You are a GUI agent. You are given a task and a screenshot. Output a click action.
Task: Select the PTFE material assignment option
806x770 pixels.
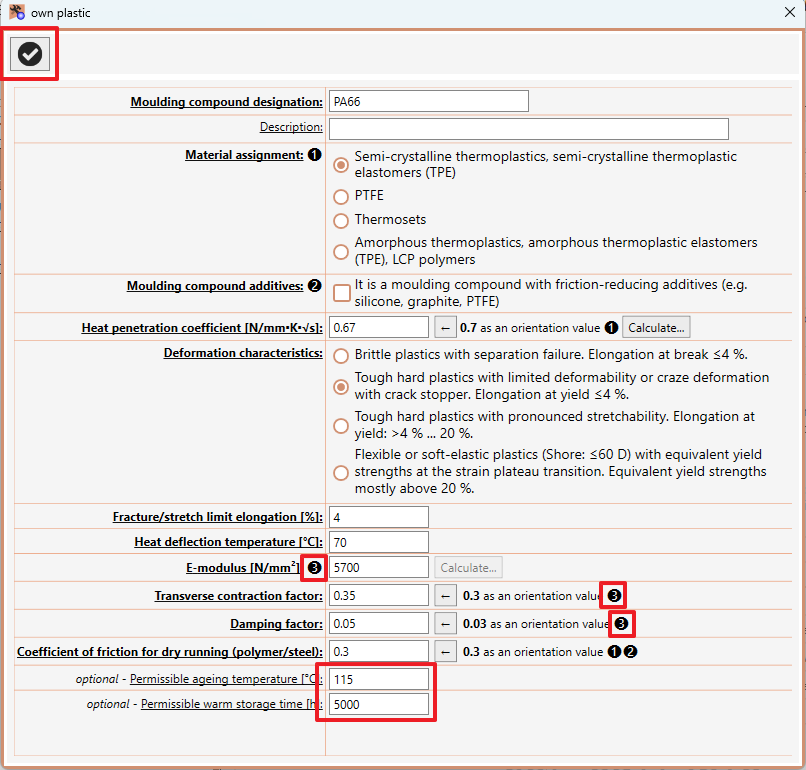click(341, 196)
